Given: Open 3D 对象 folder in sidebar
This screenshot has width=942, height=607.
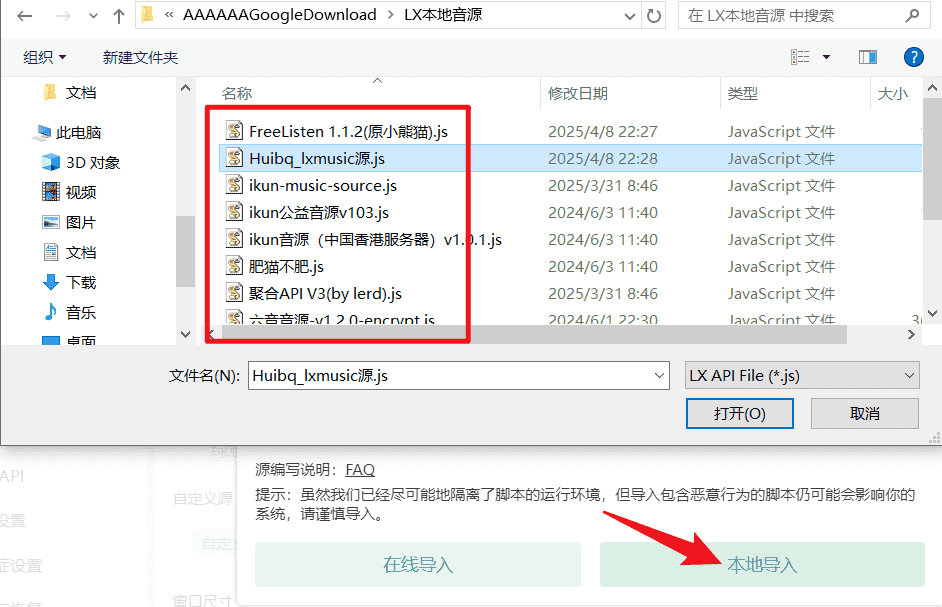Looking at the screenshot, I should click(x=93, y=163).
